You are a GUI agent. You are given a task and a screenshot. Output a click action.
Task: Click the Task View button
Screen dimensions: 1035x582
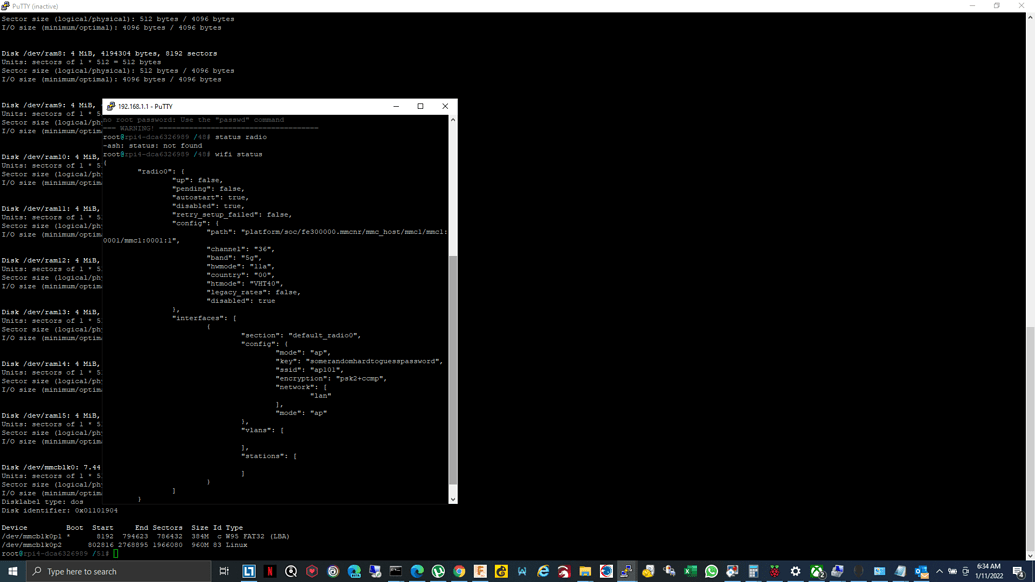[x=224, y=572]
